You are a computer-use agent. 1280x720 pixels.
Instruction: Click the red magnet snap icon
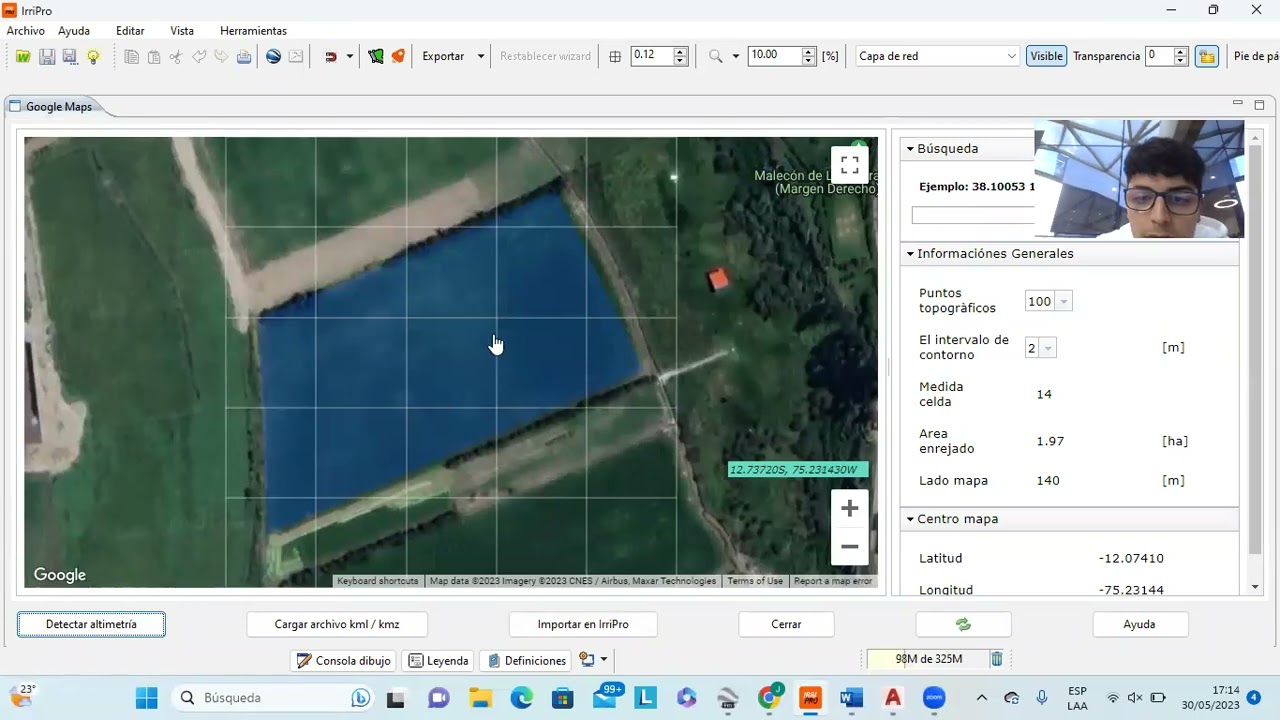click(x=331, y=57)
